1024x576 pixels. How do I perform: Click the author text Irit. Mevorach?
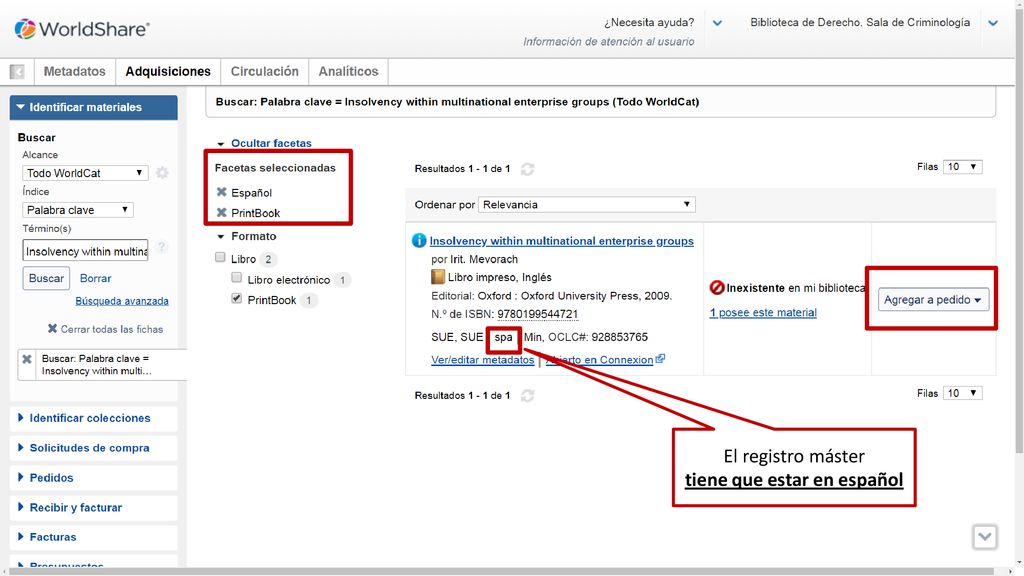484,259
